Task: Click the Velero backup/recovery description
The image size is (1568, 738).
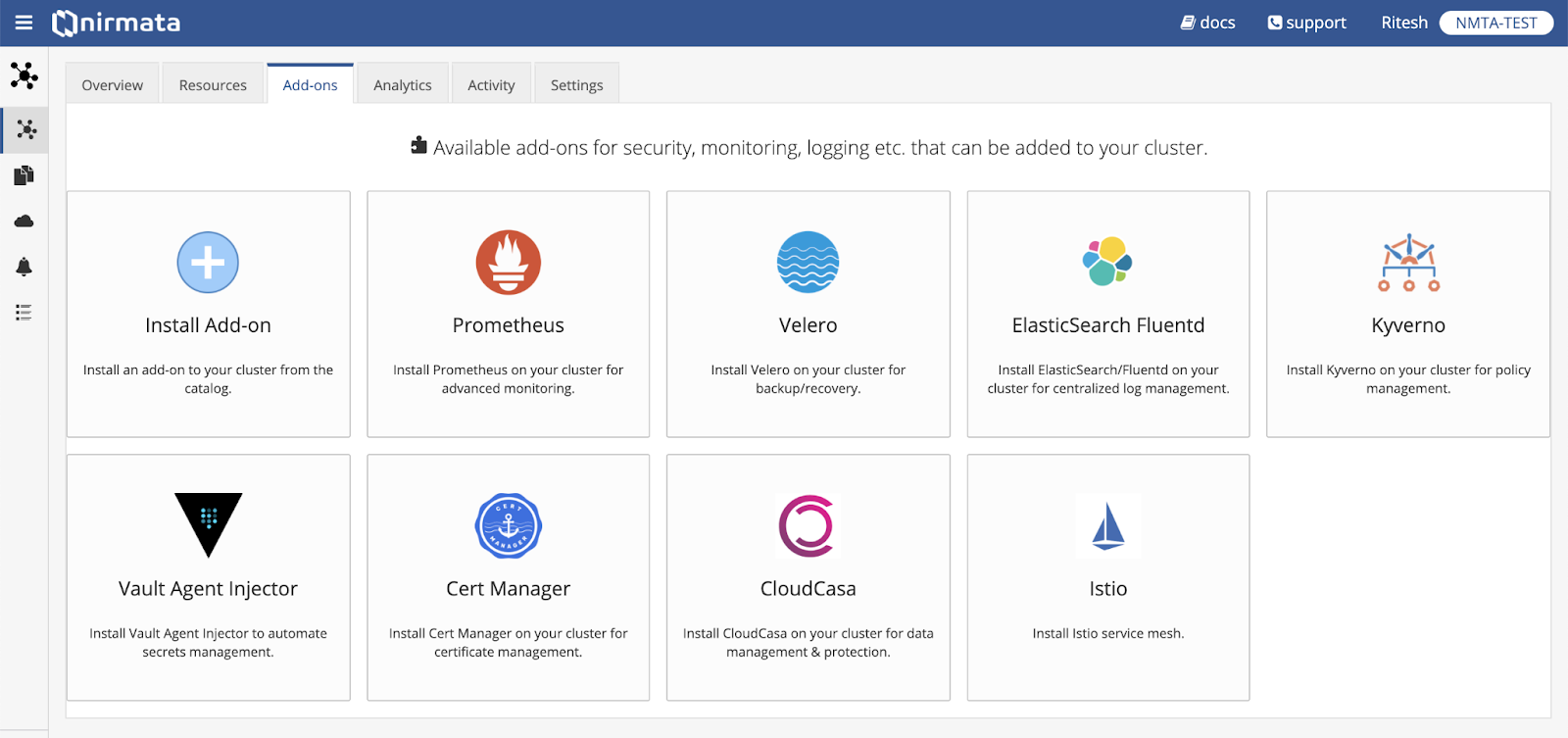Action: click(808, 379)
